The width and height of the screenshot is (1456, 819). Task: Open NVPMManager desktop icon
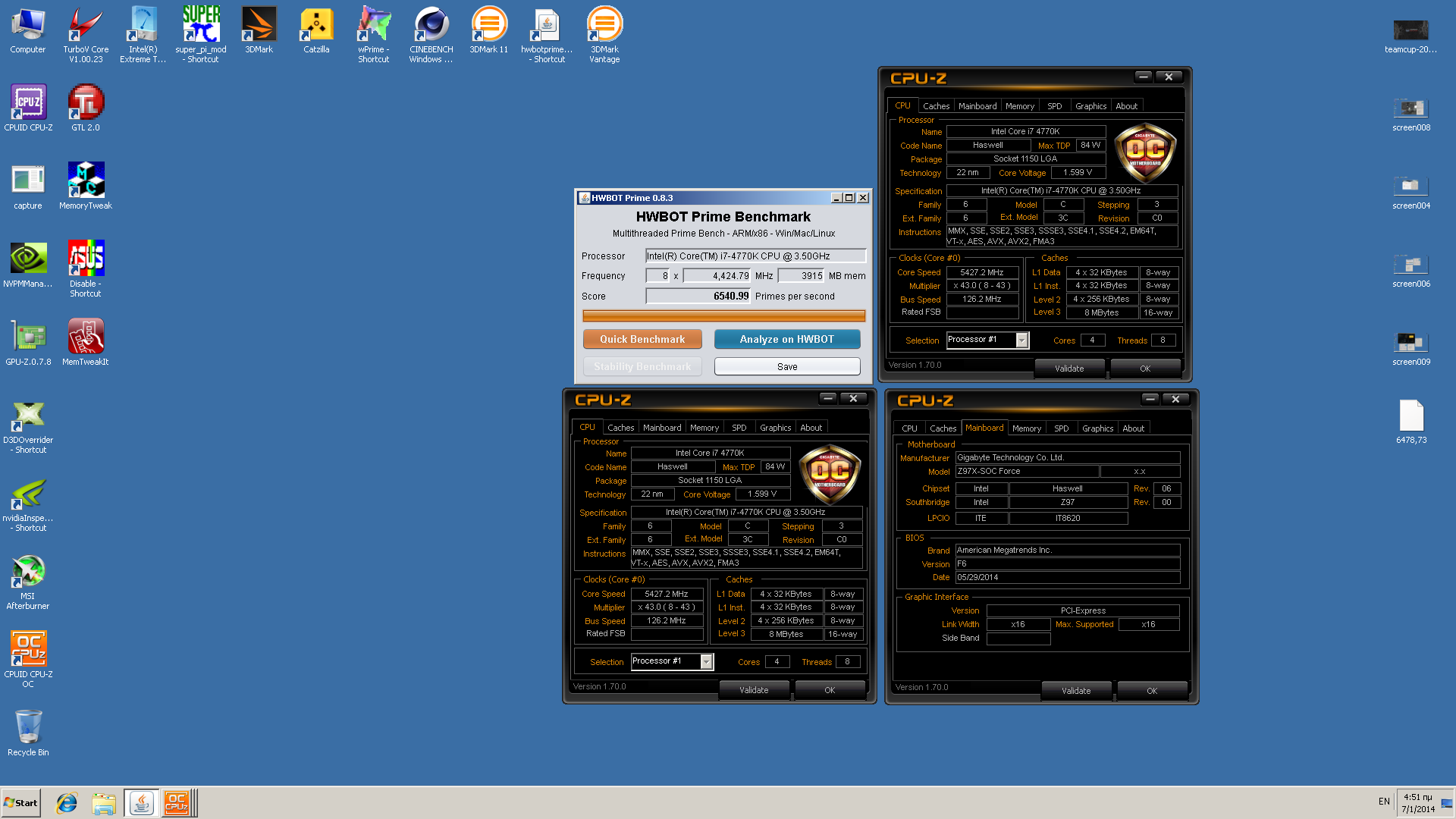pos(28,265)
